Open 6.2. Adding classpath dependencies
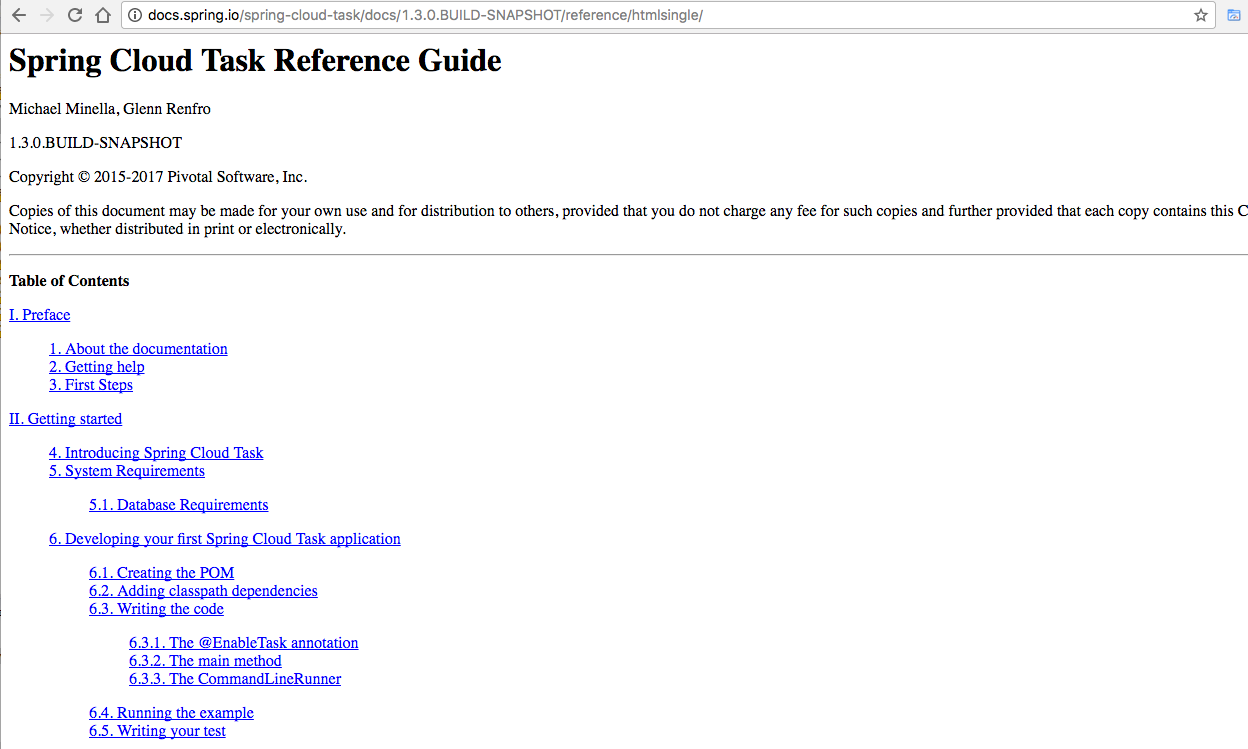Viewport: 1248px width, 749px height. tap(203, 591)
